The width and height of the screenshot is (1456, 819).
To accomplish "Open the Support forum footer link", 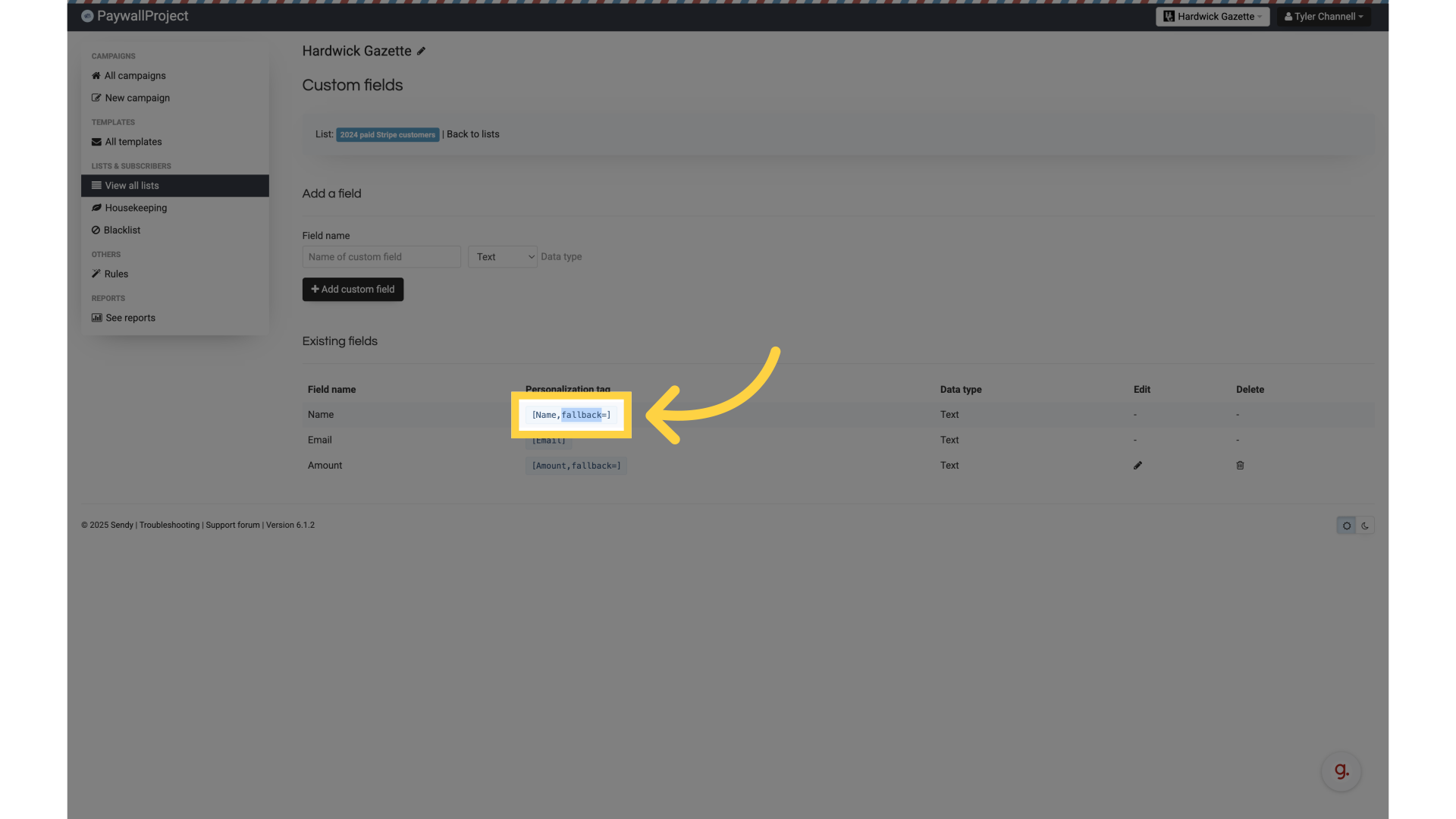I will (x=233, y=526).
